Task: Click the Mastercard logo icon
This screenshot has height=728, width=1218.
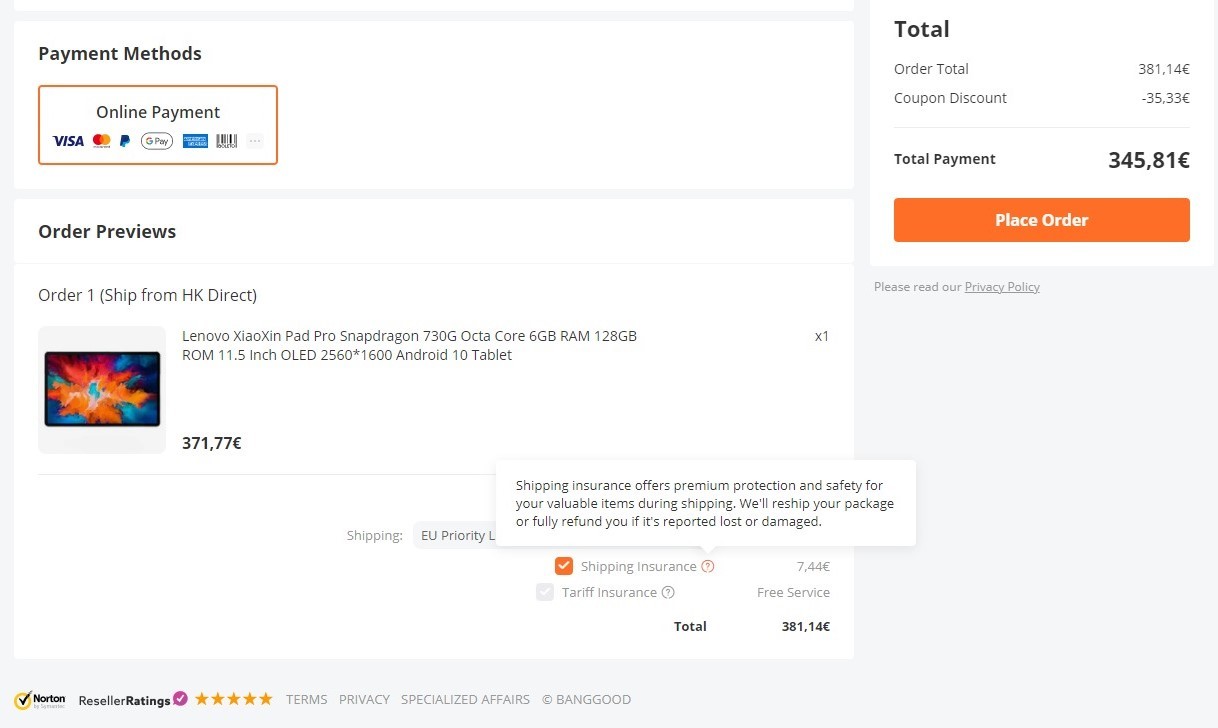Action: pos(101,141)
